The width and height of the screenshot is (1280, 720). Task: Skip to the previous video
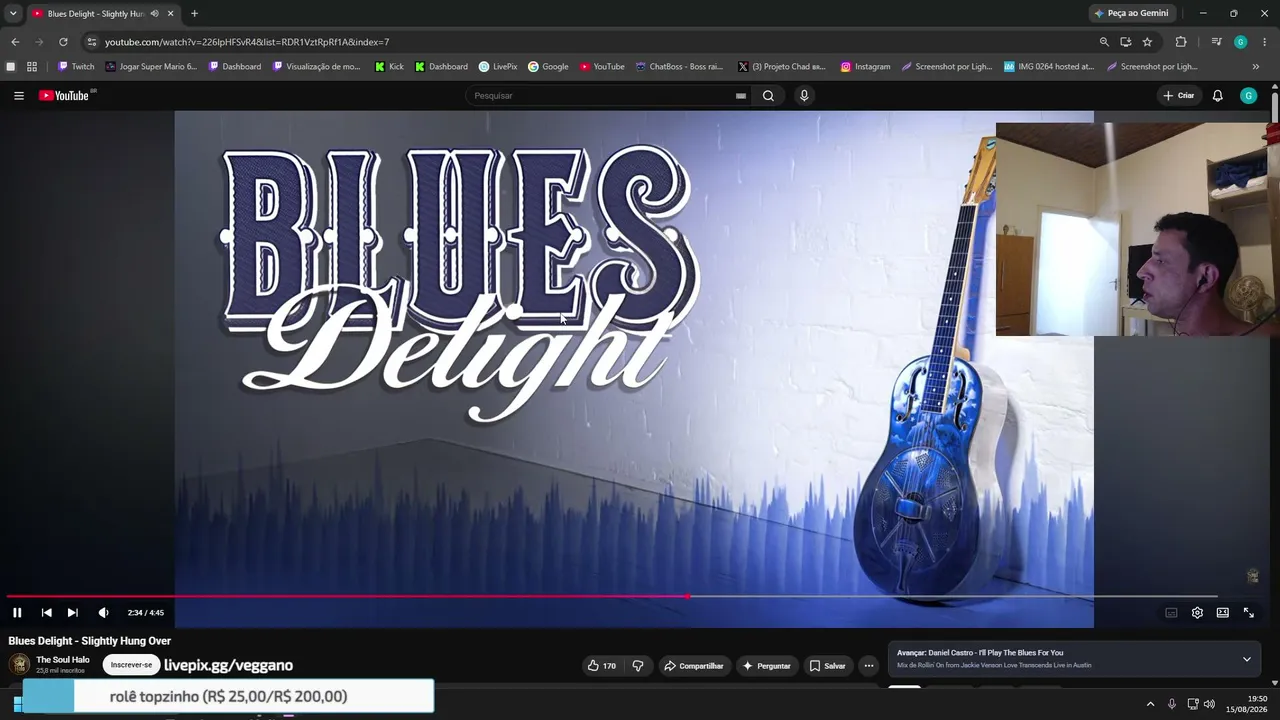coord(46,613)
